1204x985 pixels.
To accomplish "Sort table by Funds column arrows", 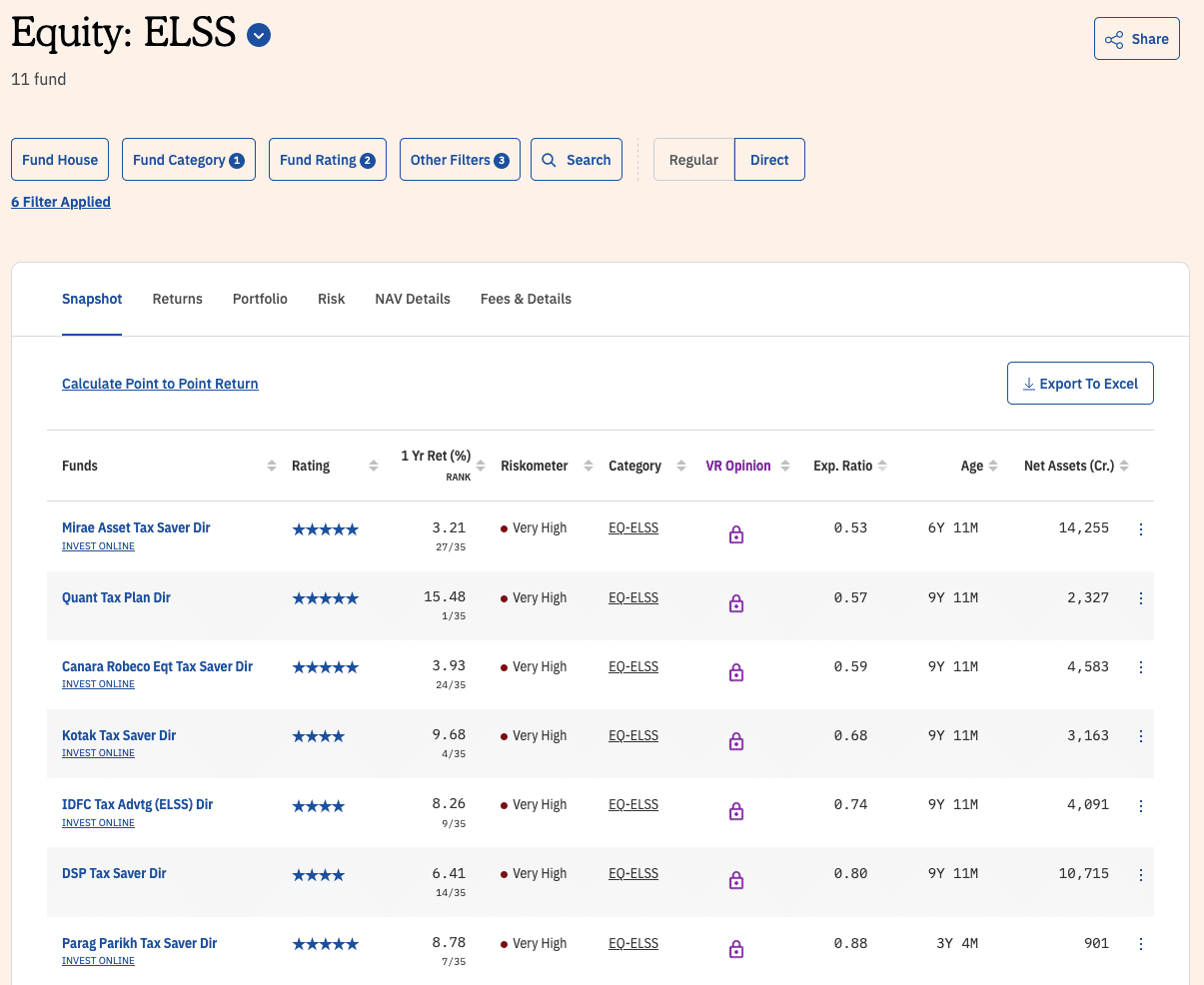I will pos(272,467).
